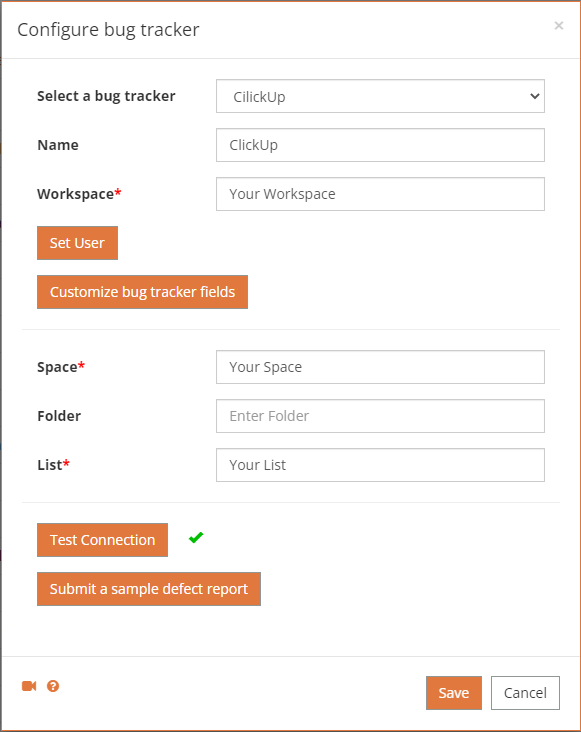Click the Configure bug tracker title
The width and height of the screenshot is (581, 732).
pos(108,30)
